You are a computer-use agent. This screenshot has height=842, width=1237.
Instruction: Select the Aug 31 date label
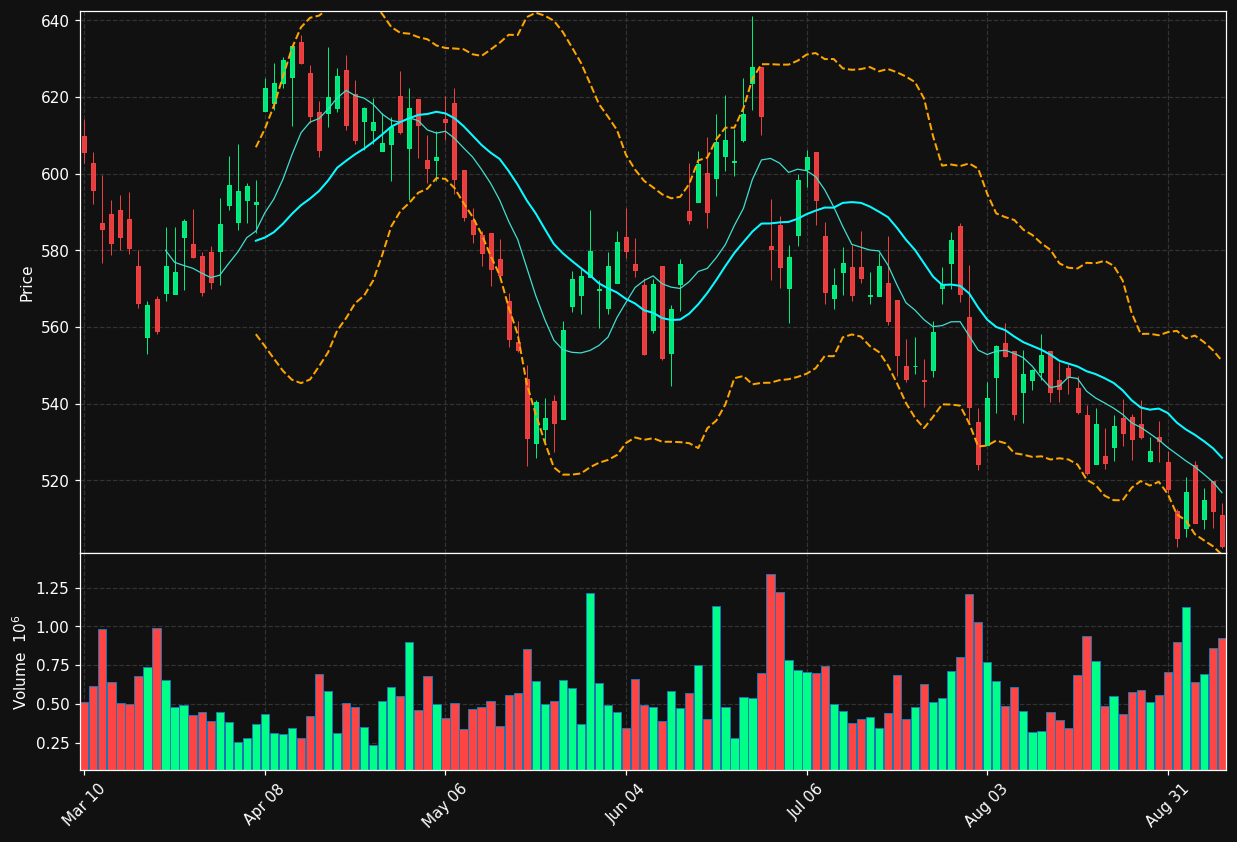pos(1167,804)
